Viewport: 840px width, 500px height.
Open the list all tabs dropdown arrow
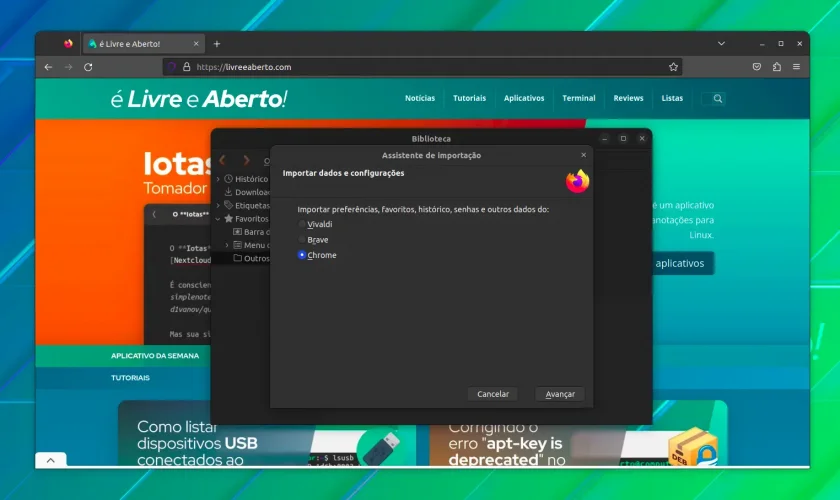point(722,44)
